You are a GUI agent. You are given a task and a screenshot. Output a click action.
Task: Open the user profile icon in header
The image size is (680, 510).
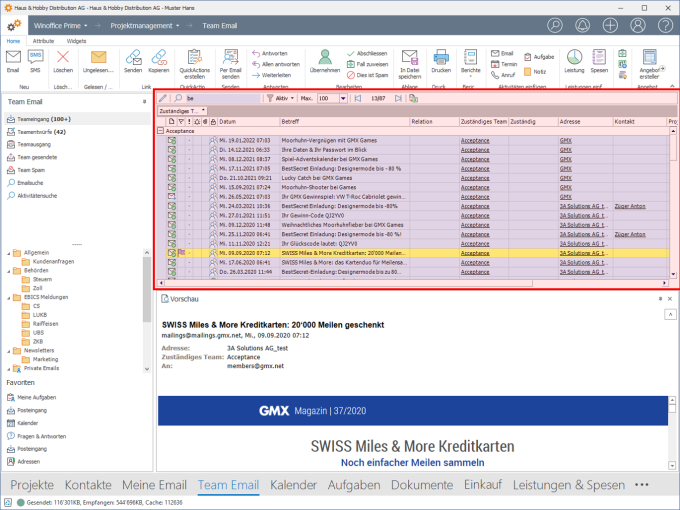tap(638, 26)
